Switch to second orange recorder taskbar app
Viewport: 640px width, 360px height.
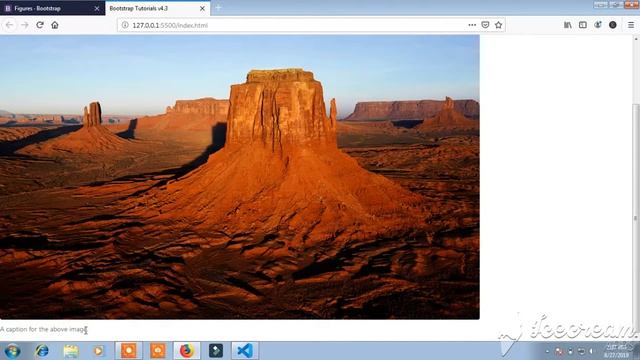point(158,351)
